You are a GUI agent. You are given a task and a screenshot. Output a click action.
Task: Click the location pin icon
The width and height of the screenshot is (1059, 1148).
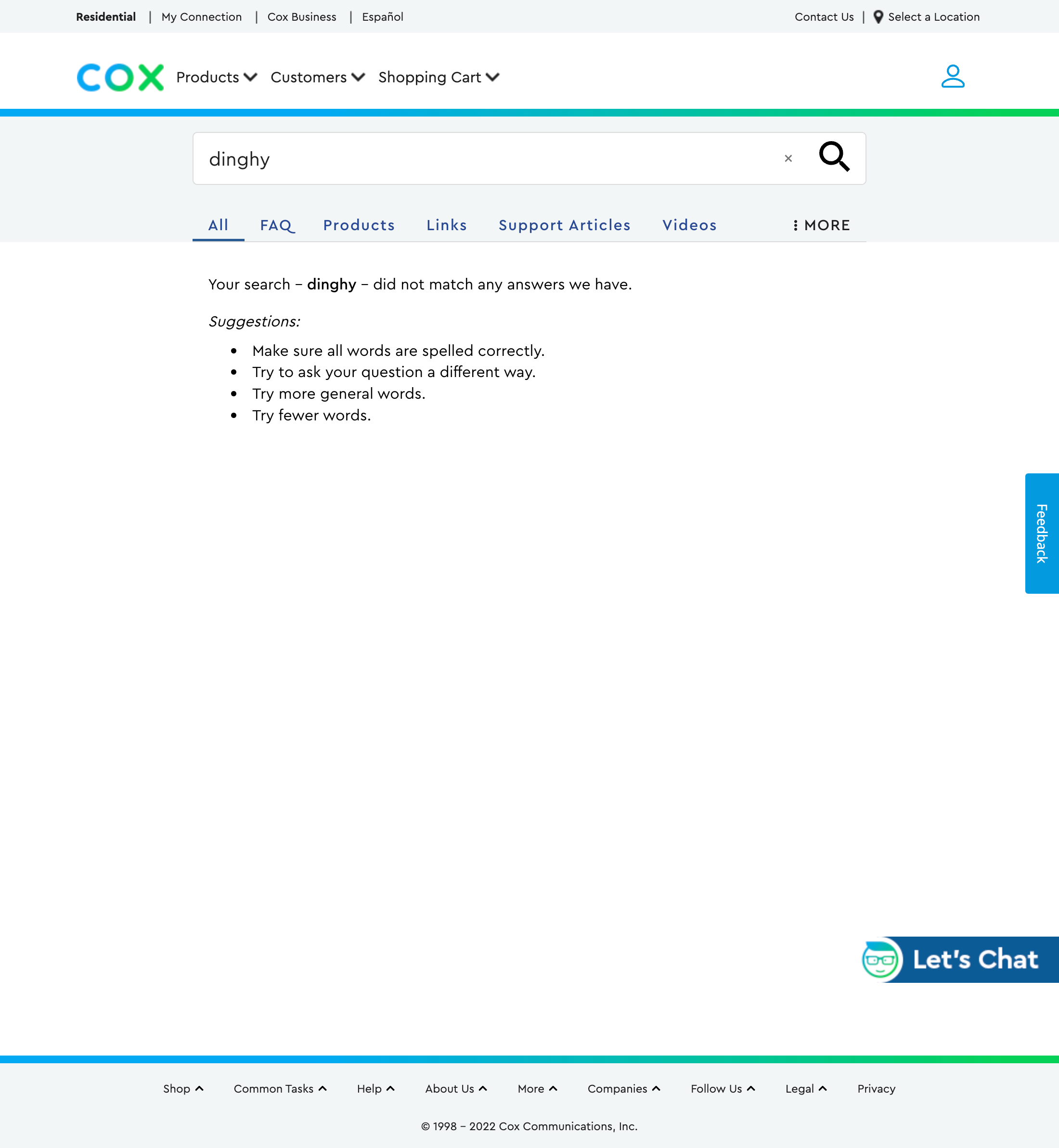click(x=878, y=17)
